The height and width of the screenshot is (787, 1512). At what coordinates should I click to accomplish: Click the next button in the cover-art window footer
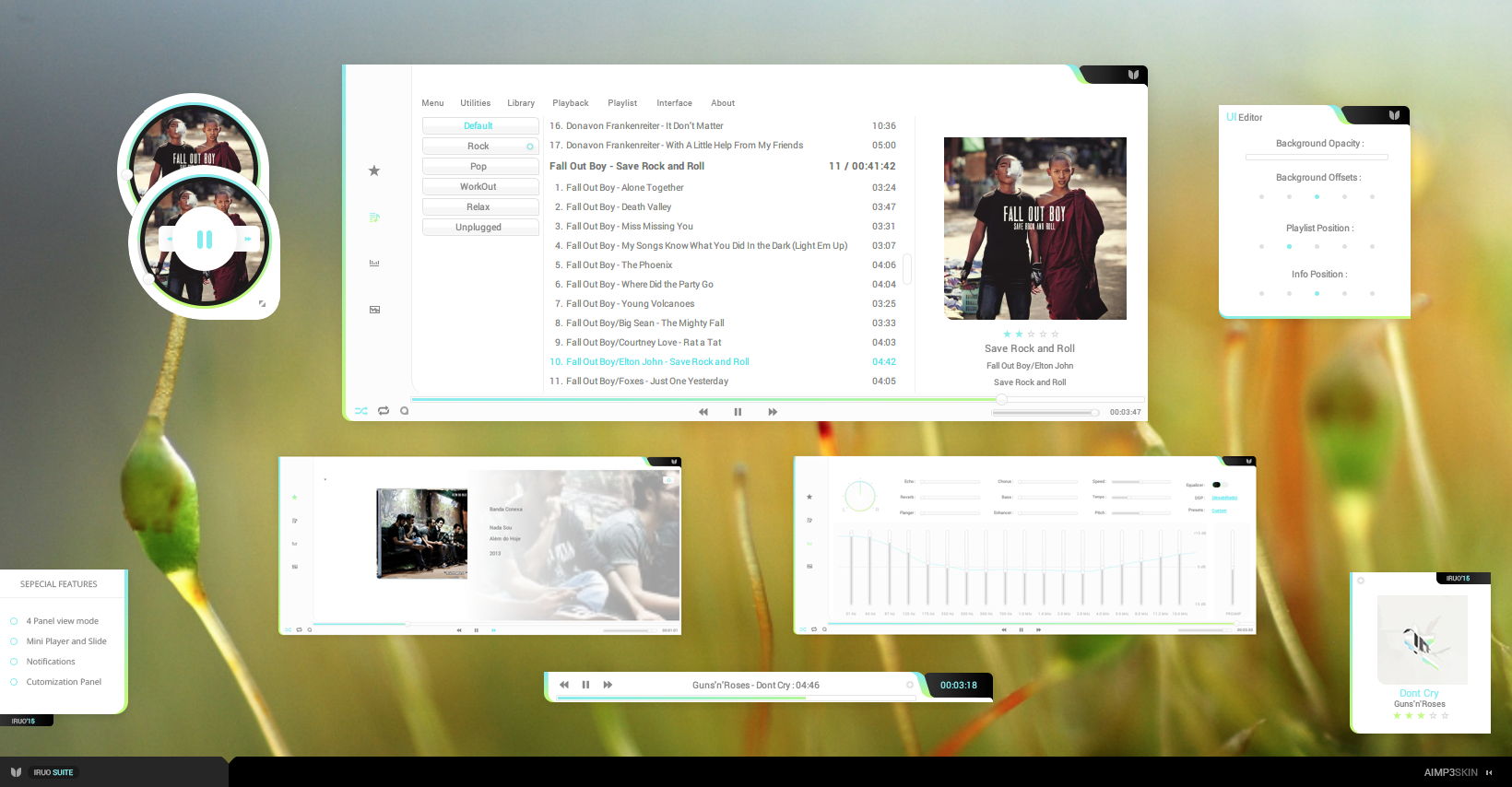(493, 630)
